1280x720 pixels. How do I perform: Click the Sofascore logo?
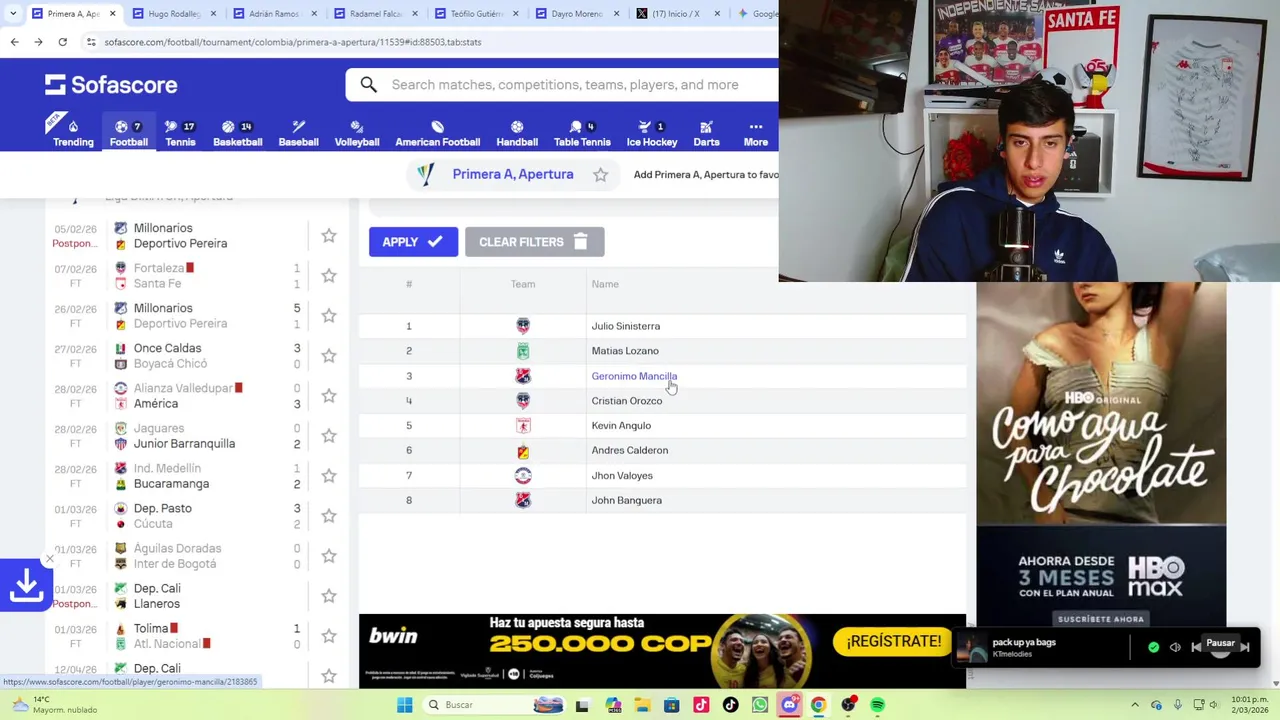111,85
